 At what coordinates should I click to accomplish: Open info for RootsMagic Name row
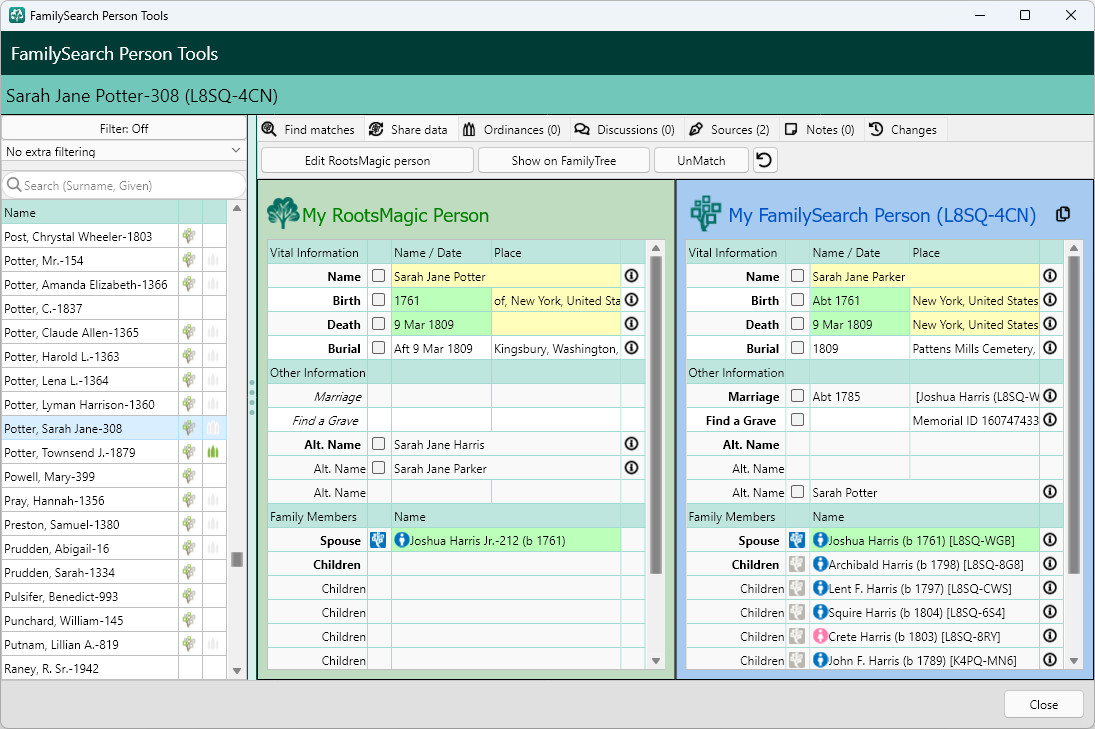click(631, 276)
